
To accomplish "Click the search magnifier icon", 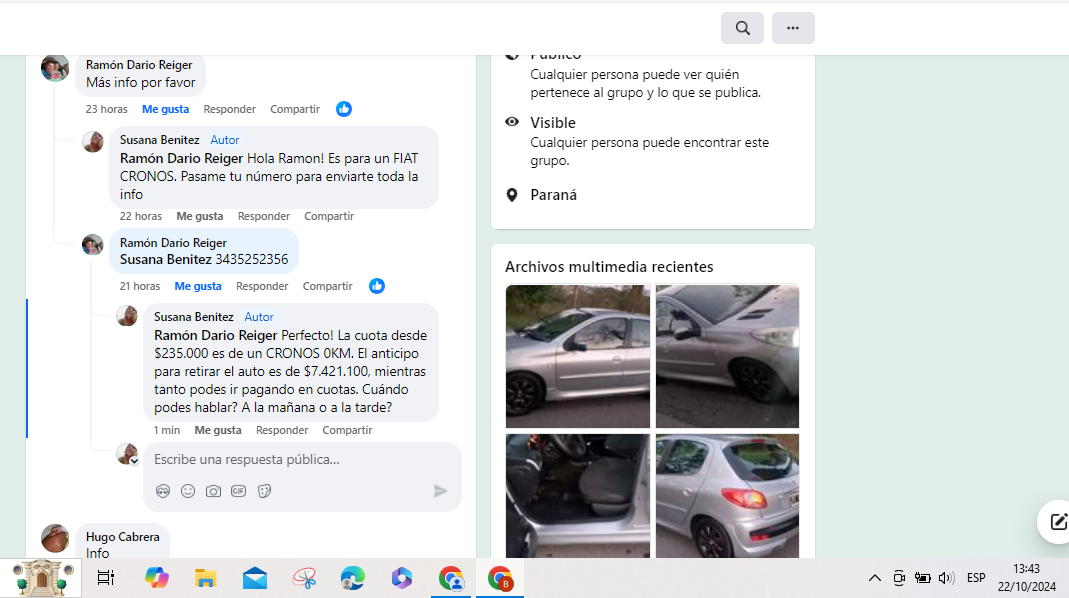I will tap(742, 28).
